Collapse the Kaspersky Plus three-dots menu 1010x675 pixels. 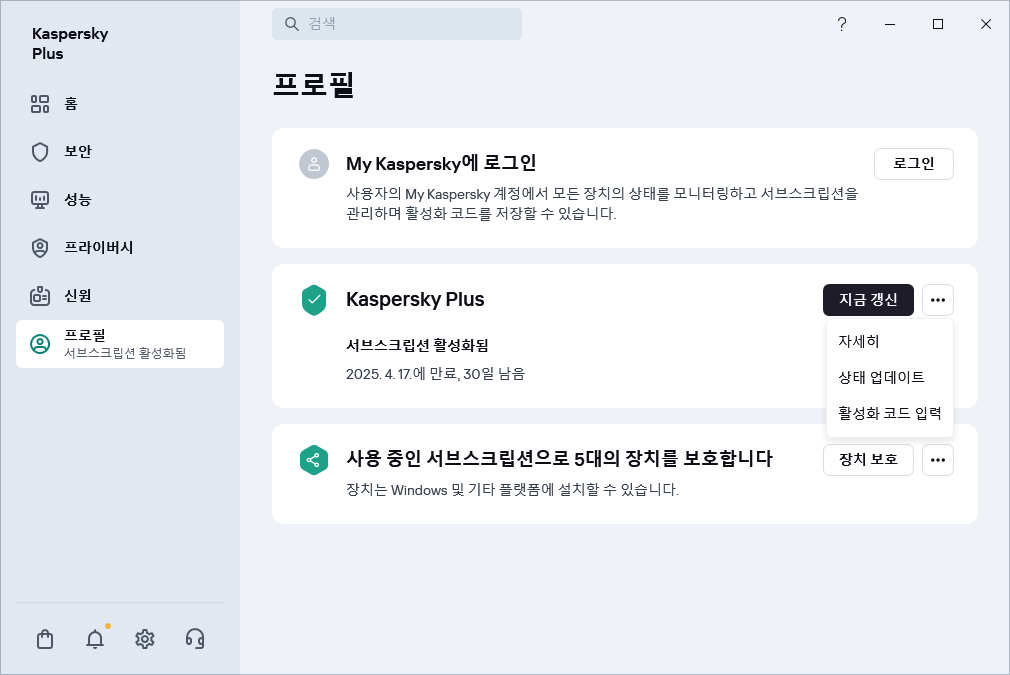point(938,300)
